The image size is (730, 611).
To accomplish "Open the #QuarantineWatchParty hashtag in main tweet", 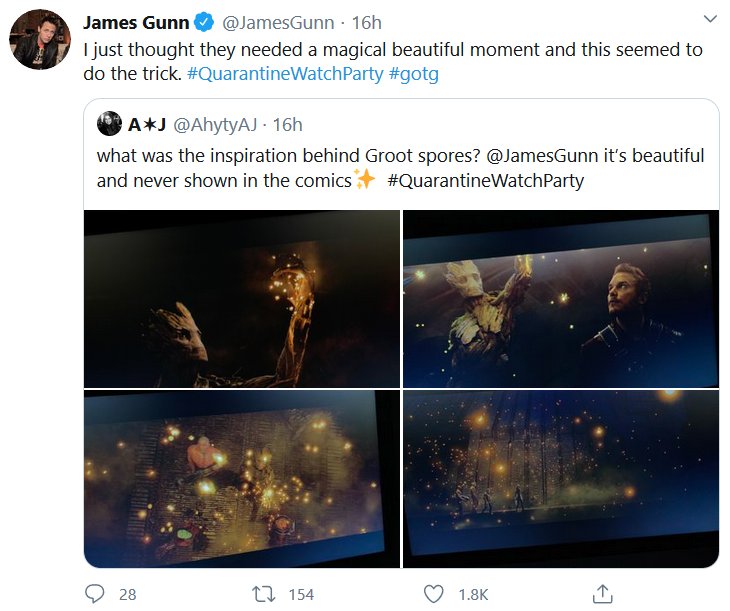I will [x=285, y=75].
